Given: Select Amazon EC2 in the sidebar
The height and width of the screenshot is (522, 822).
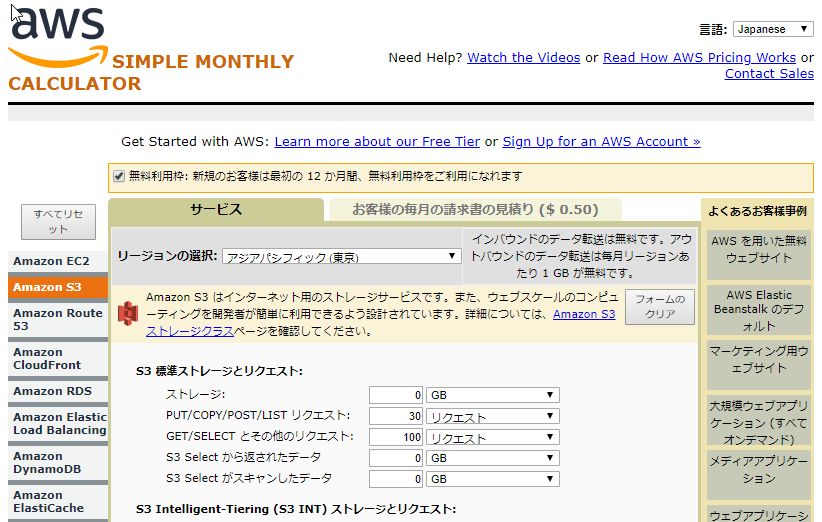Looking at the screenshot, I should coord(58,261).
